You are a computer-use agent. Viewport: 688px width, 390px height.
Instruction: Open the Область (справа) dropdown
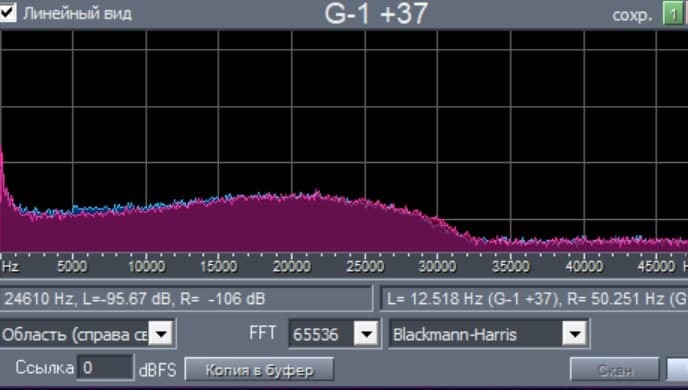161,335
